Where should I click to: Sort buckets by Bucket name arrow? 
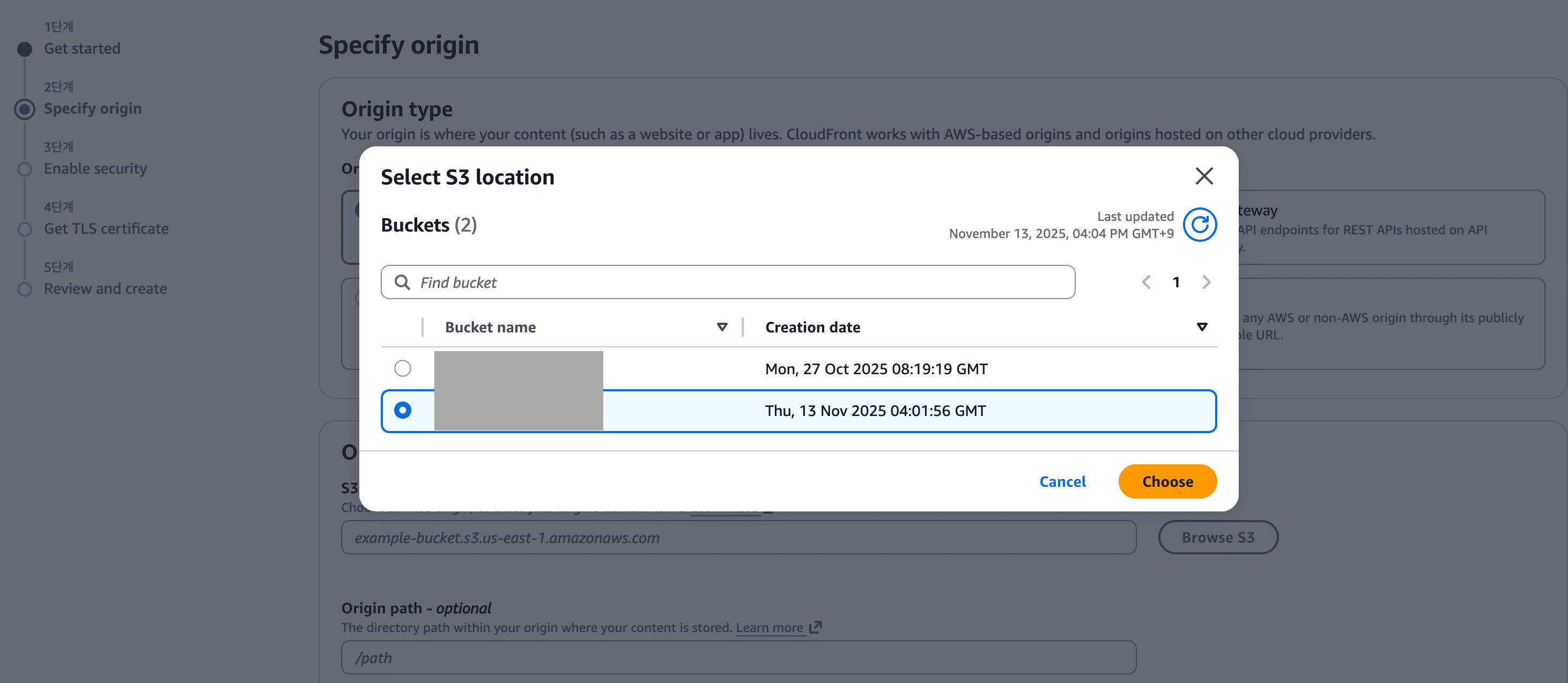tap(722, 328)
